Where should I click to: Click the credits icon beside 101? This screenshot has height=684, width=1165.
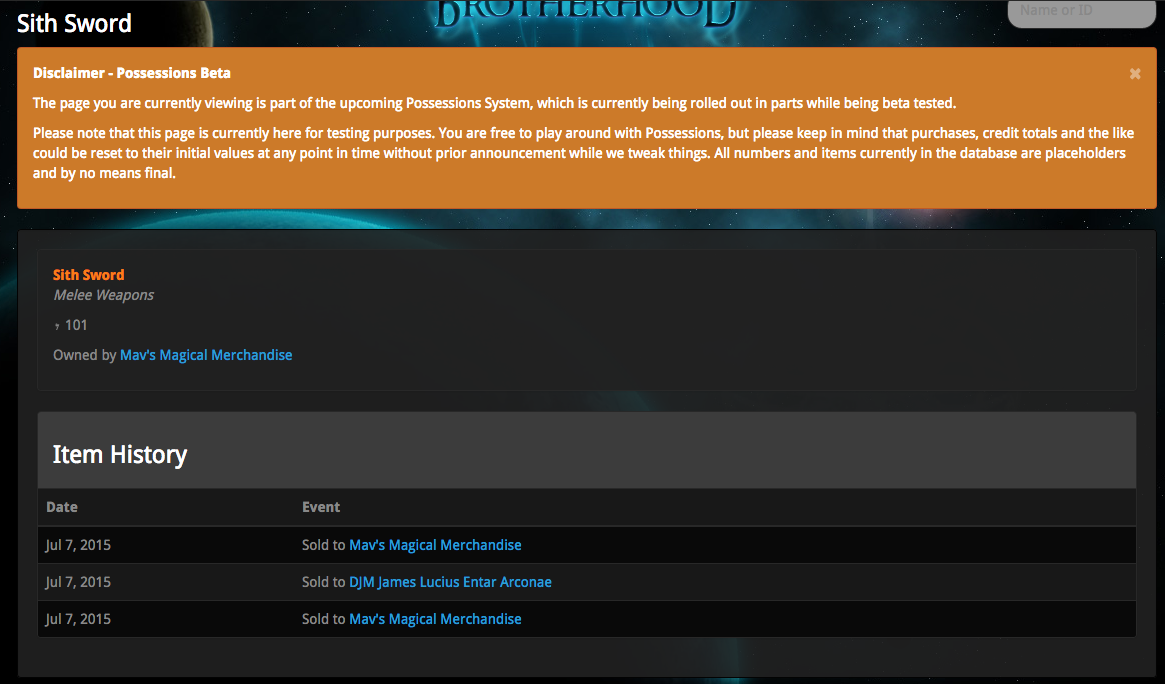[57, 326]
